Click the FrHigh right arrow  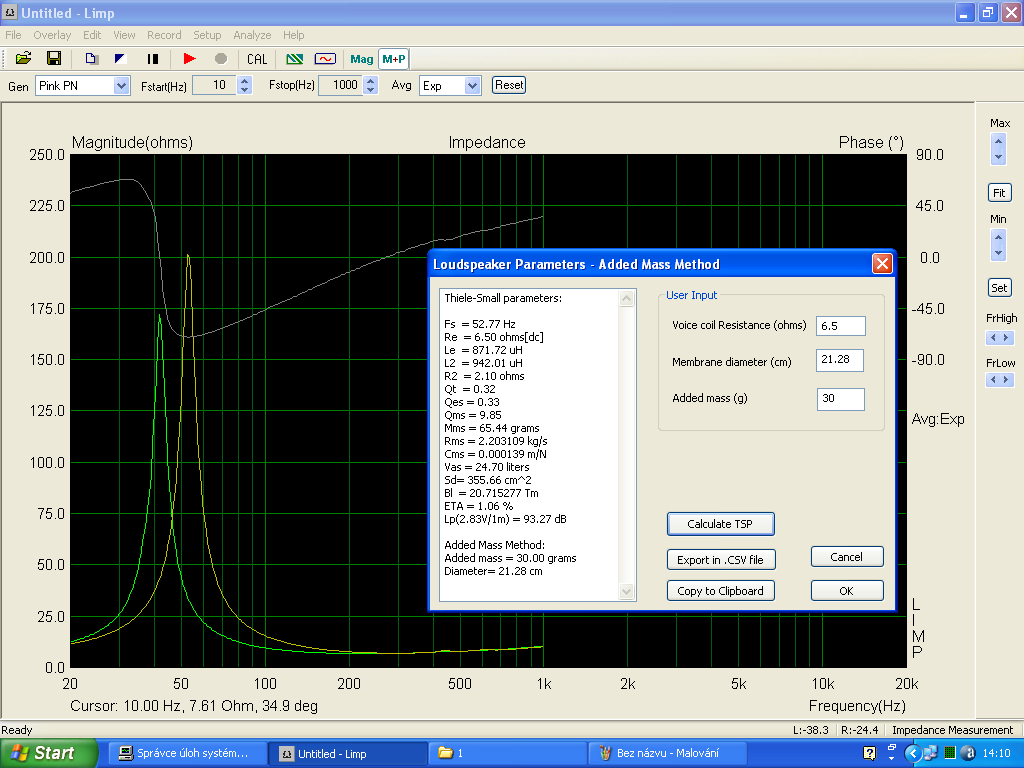(1006, 338)
